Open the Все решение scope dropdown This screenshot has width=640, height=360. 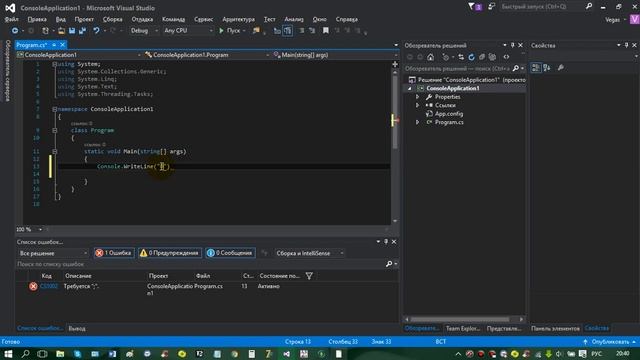(53, 253)
